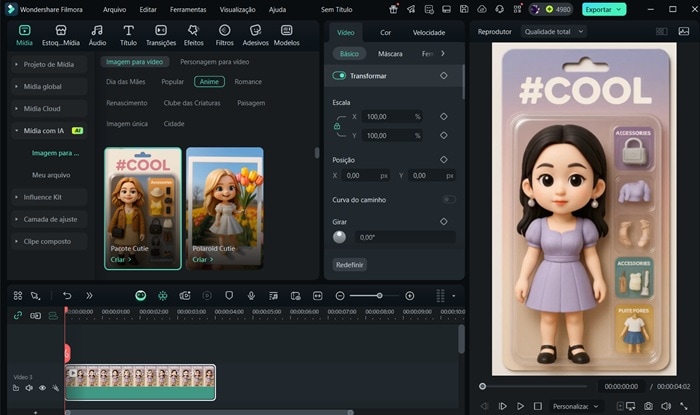Click the player progress slider handle
Screen dimensions: 700x415
click(482, 386)
